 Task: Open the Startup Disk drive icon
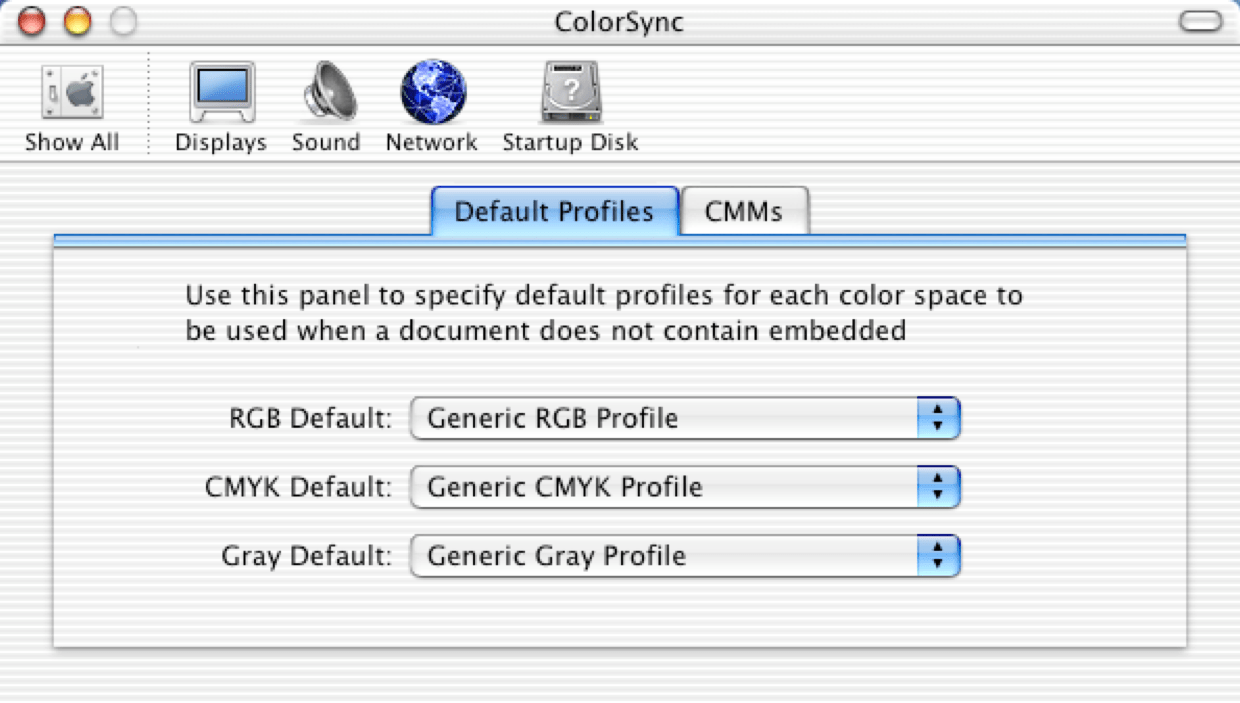570,93
